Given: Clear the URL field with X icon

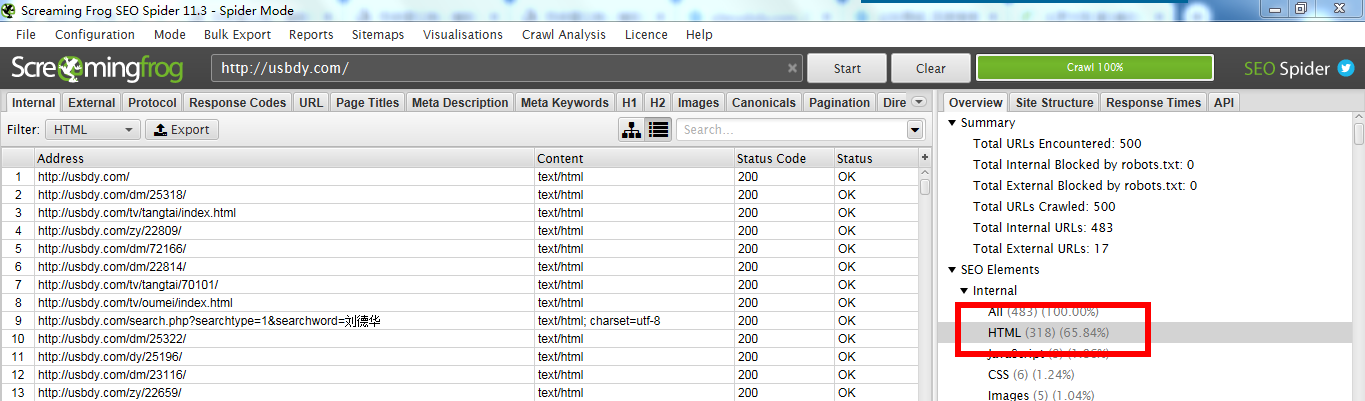Looking at the screenshot, I should [792, 68].
